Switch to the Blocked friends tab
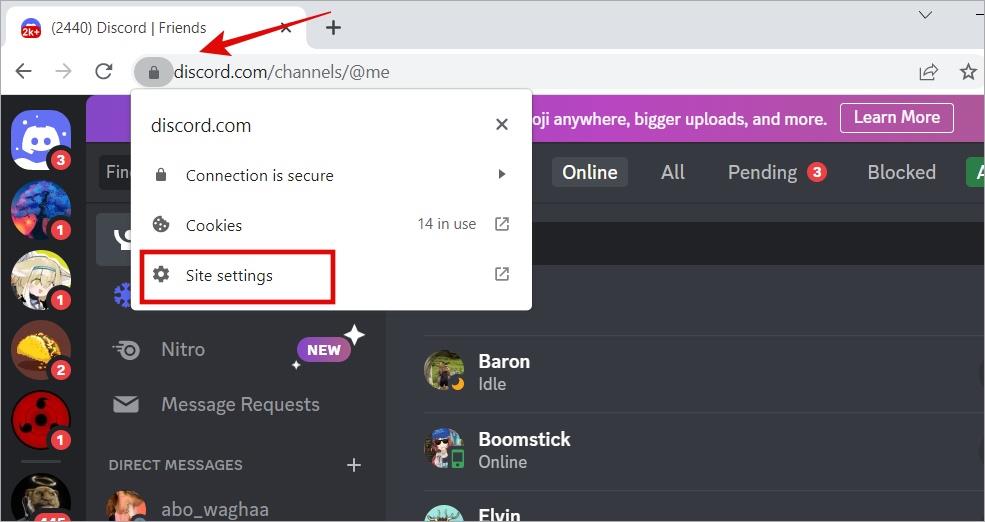This screenshot has height=522, width=985. [x=901, y=172]
